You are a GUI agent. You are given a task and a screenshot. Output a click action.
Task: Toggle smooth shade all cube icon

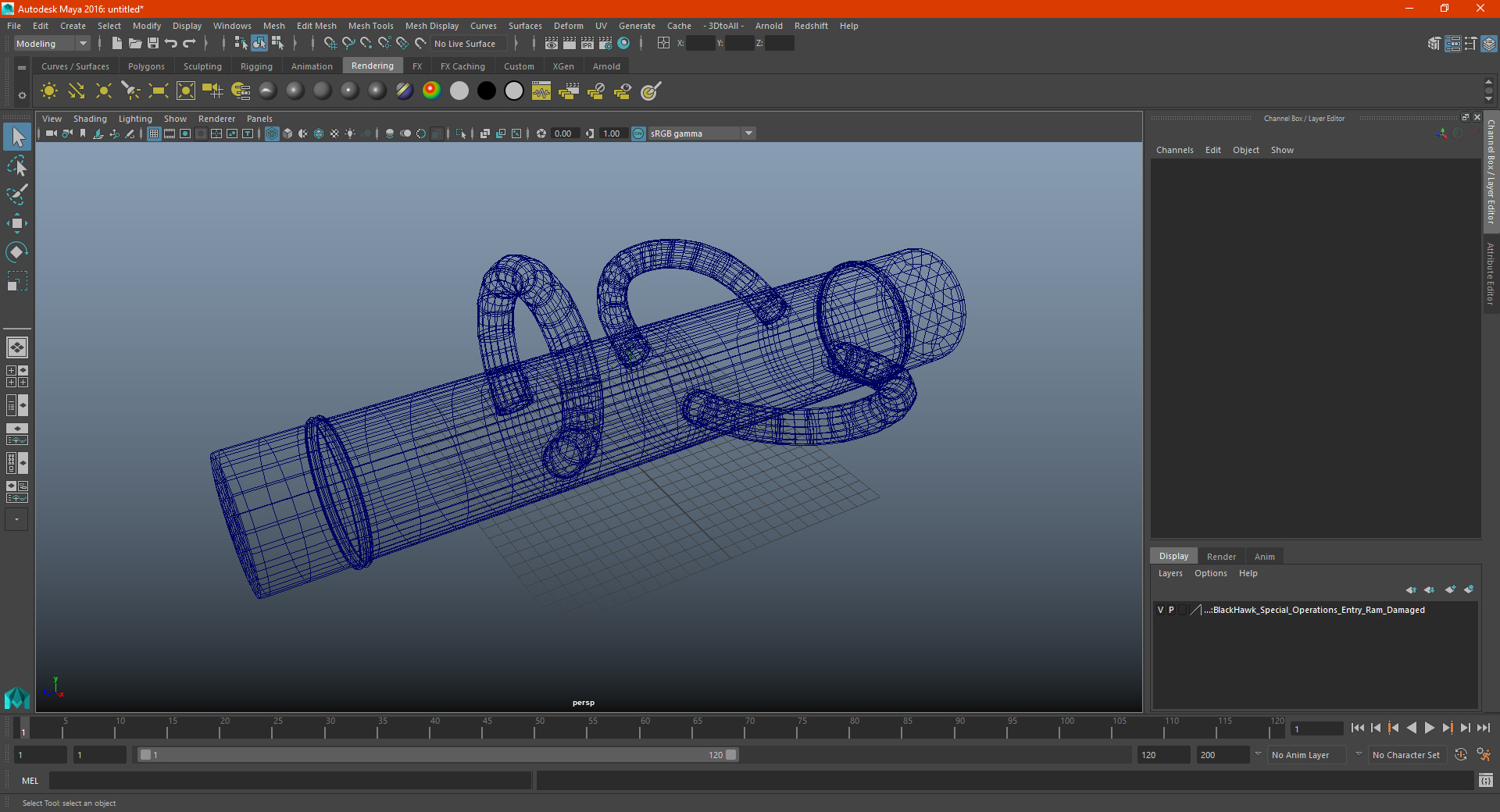pos(287,134)
